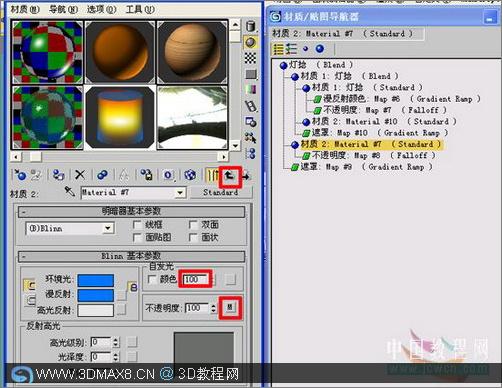Open the Material Effects Channel icon
The width and height of the screenshot is (502, 388).
coord(168,175)
